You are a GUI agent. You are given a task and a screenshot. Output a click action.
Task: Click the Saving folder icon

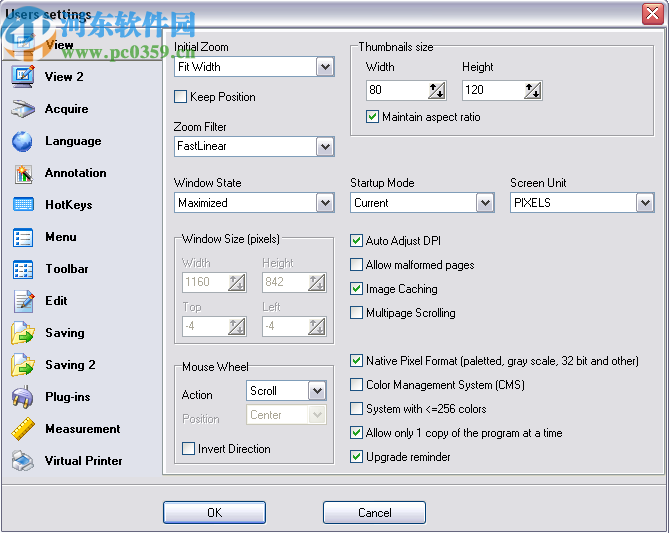tap(23, 333)
